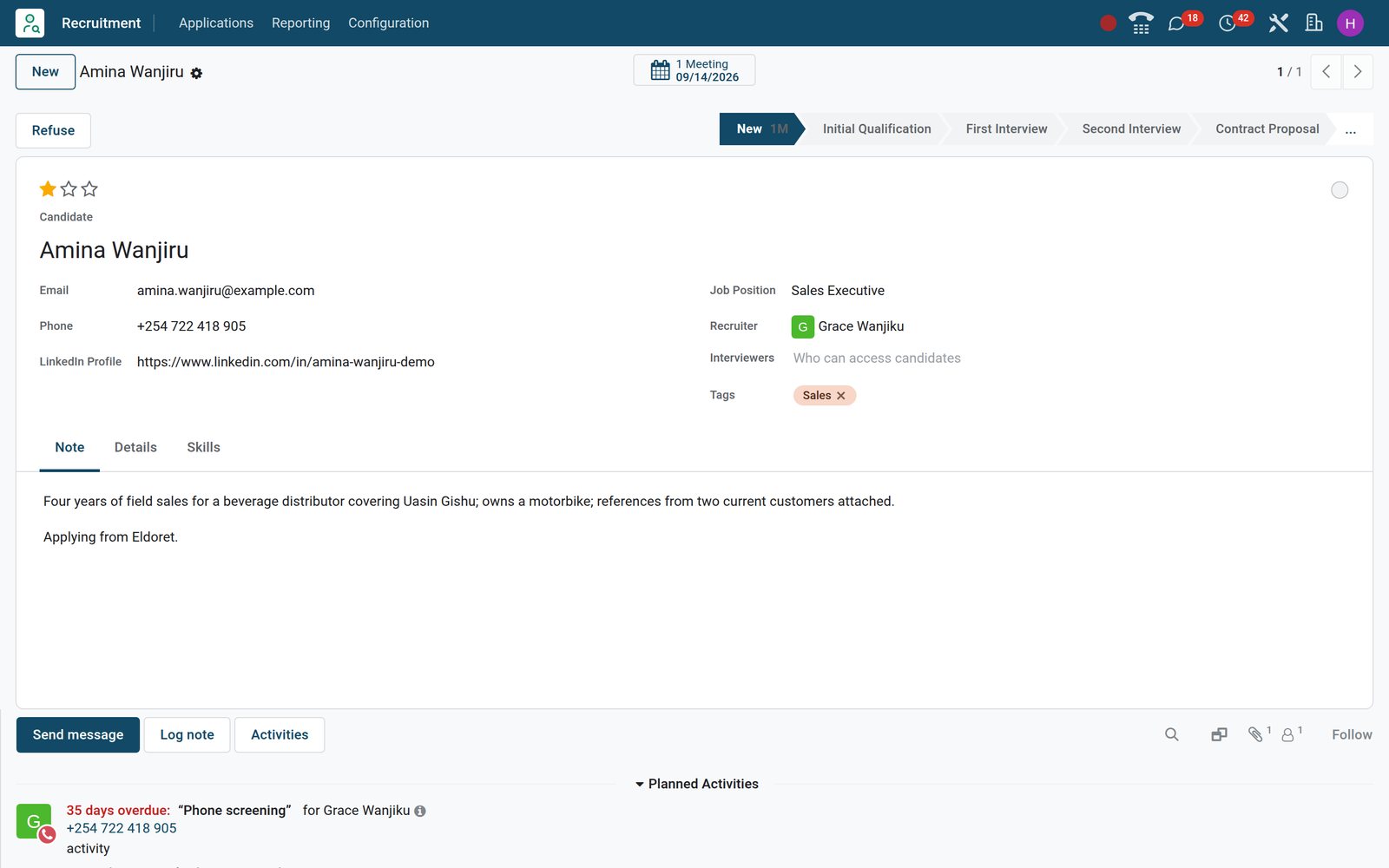Open the conversations chat bubble icon

(x=1176, y=23)
